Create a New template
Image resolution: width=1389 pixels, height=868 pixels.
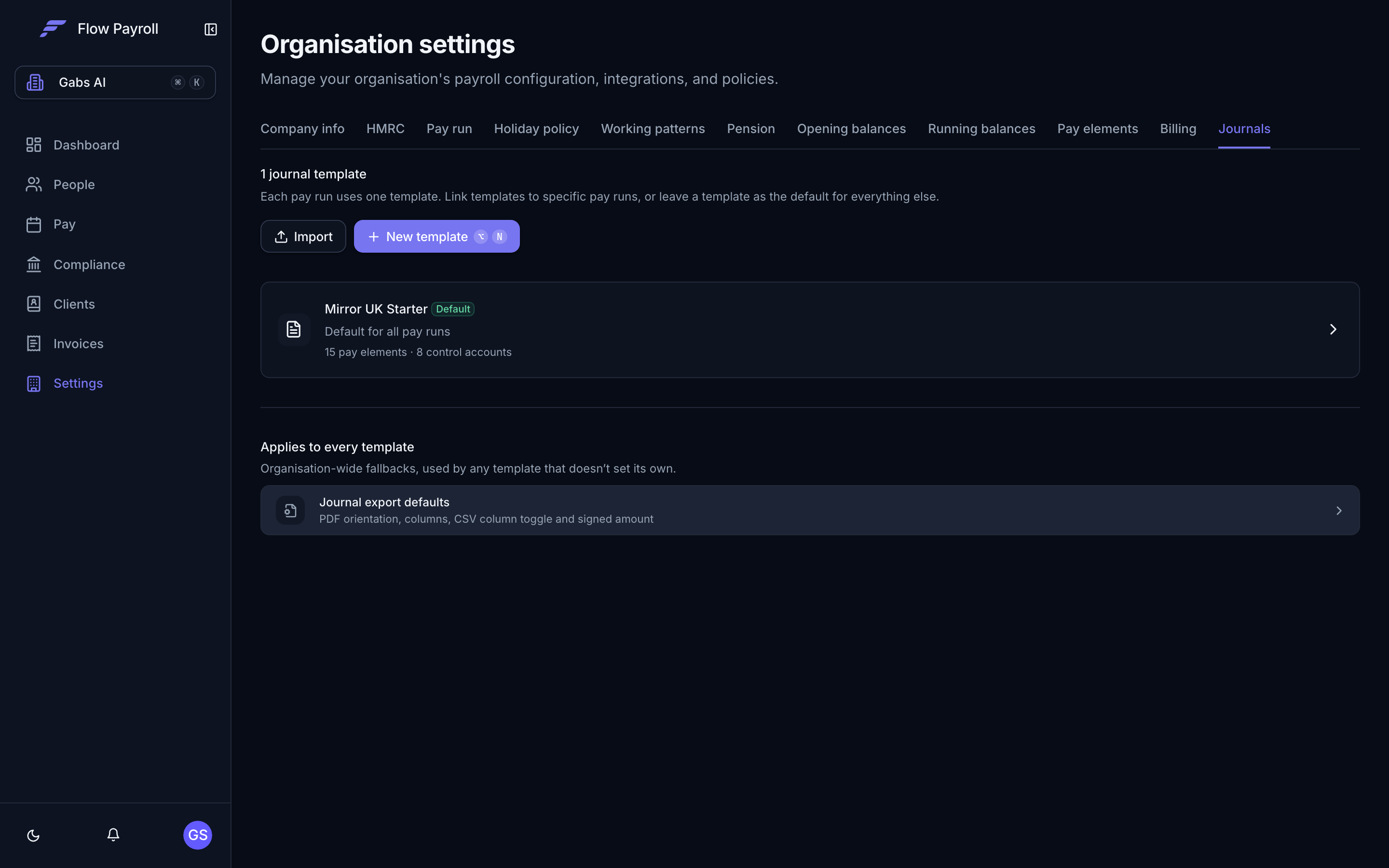pos(436,236)
